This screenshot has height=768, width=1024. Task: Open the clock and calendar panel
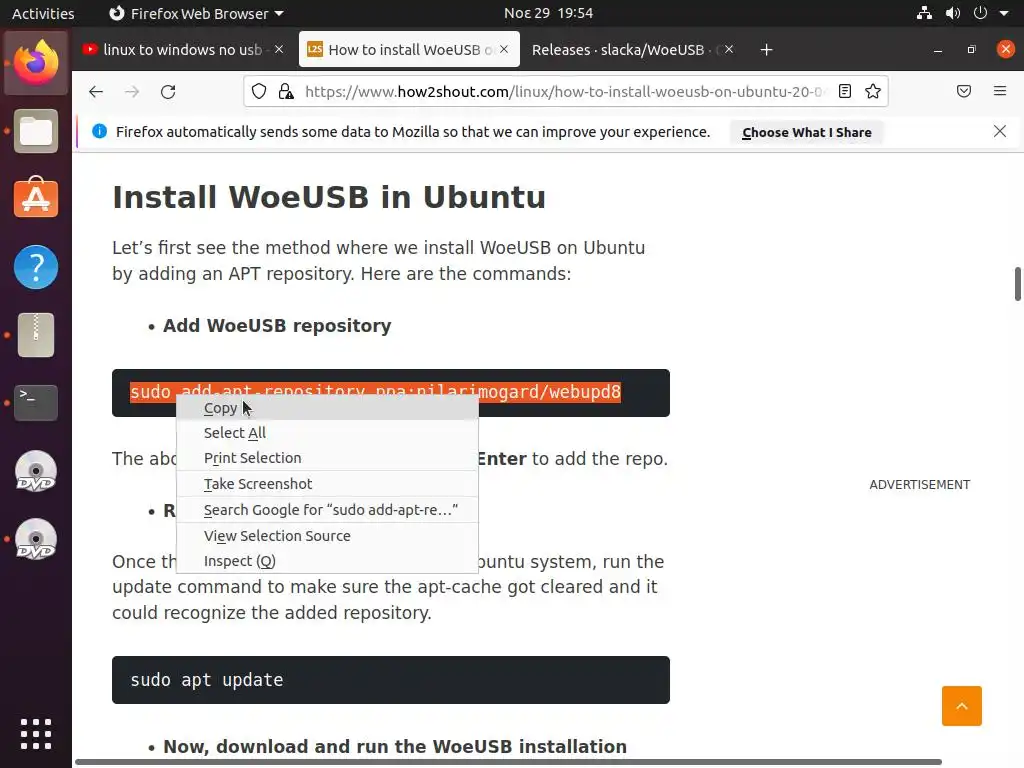pos(549,13)
